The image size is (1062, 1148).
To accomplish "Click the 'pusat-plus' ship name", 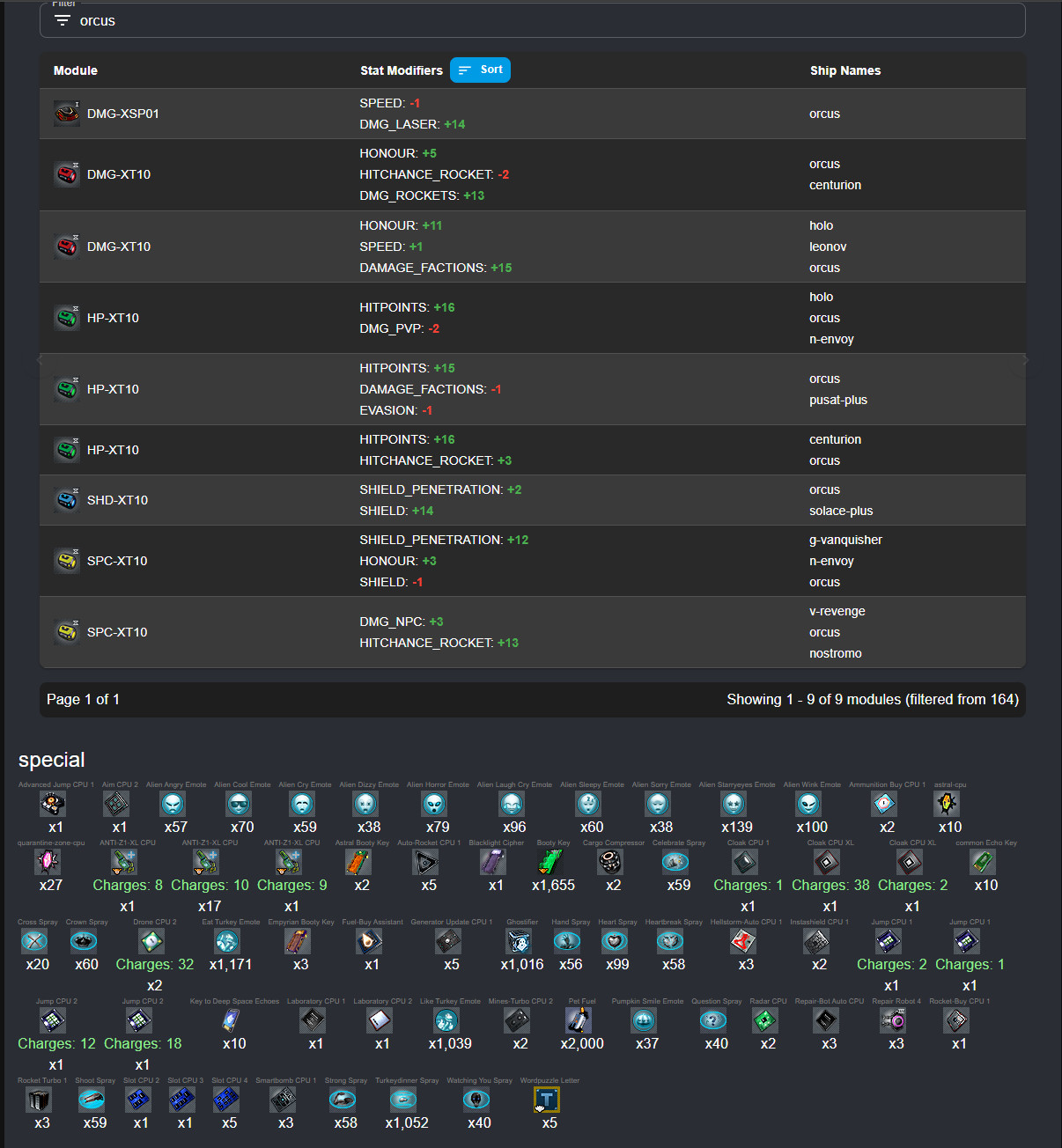I will [x=838, y=400].
